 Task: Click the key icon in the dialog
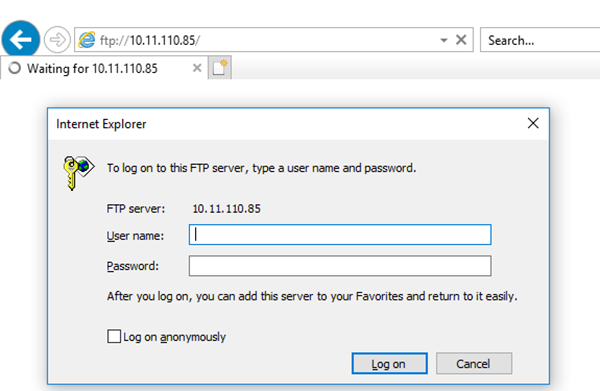tap(78, 172)
